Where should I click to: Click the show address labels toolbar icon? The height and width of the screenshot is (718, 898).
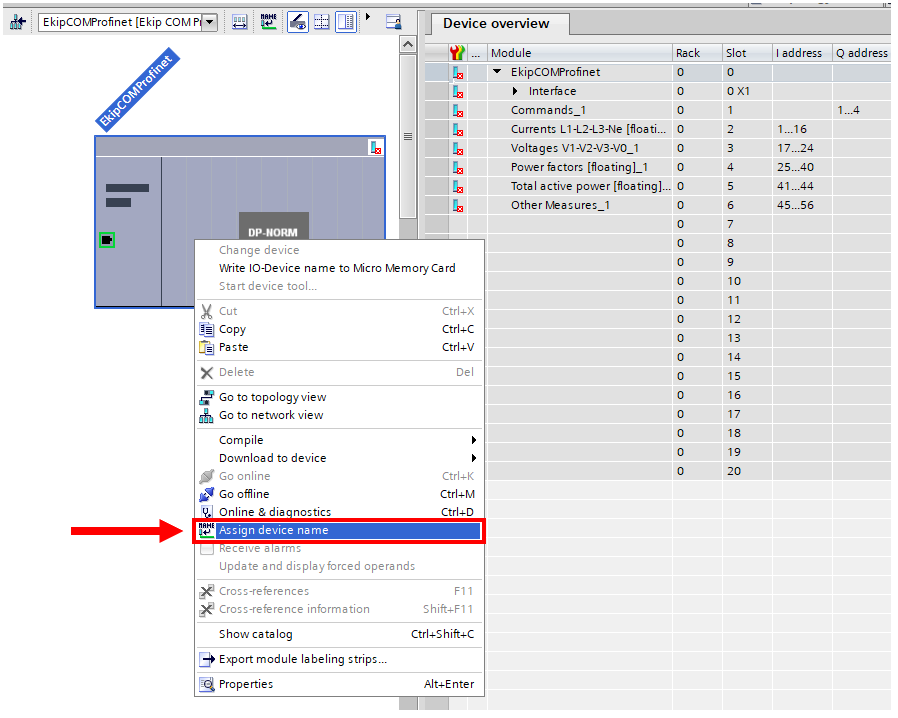240,22
